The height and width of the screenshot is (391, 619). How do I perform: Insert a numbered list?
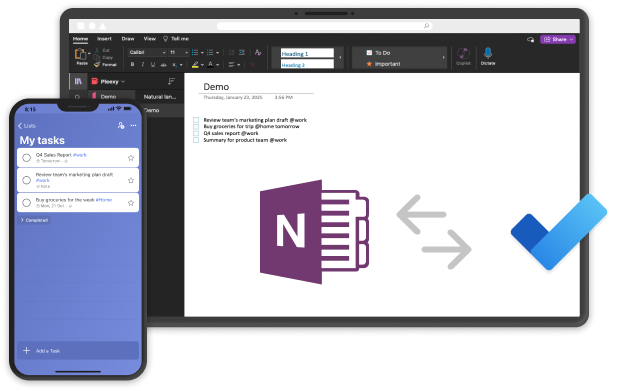[x=210, y=52]
